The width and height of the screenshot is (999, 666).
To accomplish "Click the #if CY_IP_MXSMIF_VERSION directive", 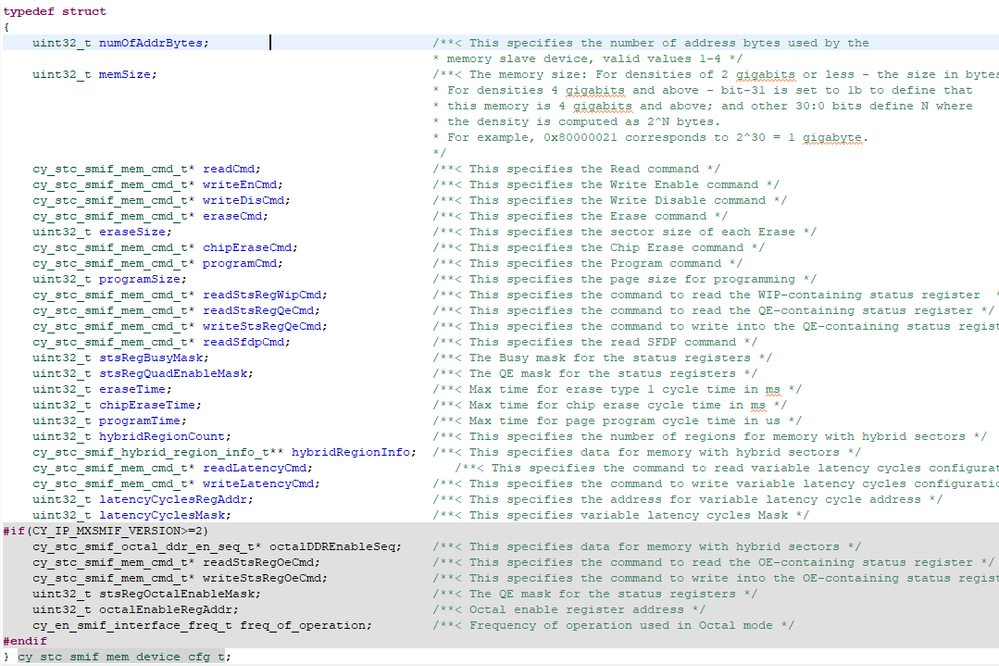I will (x=106, y=531).
